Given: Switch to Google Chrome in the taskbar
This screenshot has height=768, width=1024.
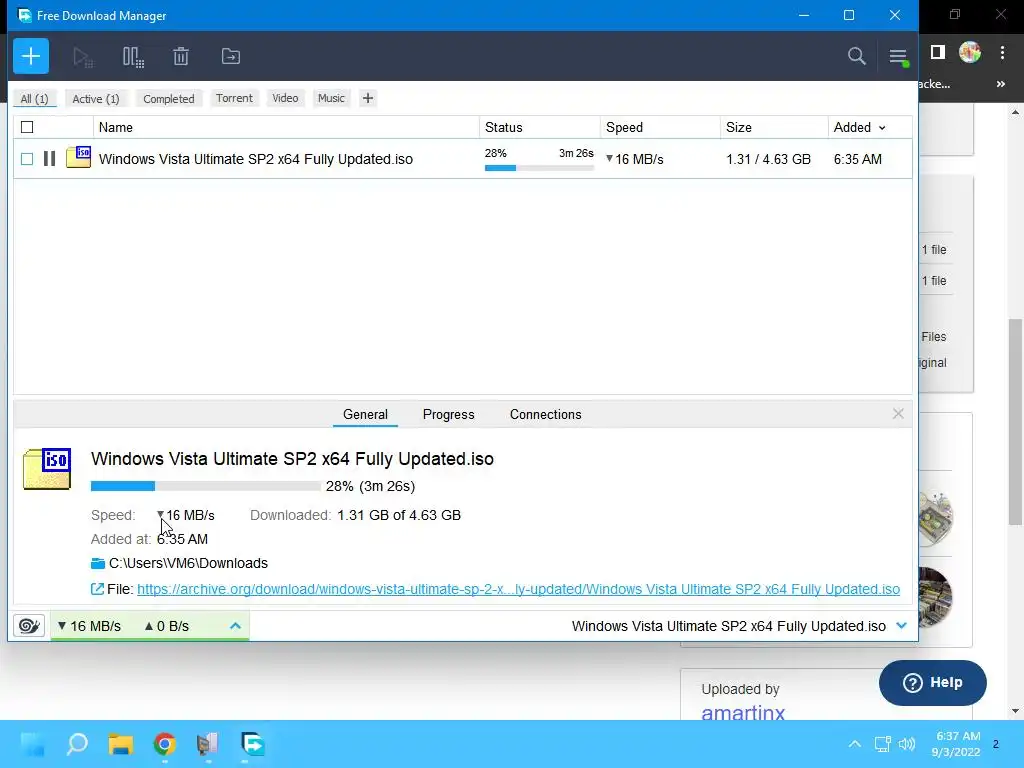Looking at the screenshot, I should 165,744.
